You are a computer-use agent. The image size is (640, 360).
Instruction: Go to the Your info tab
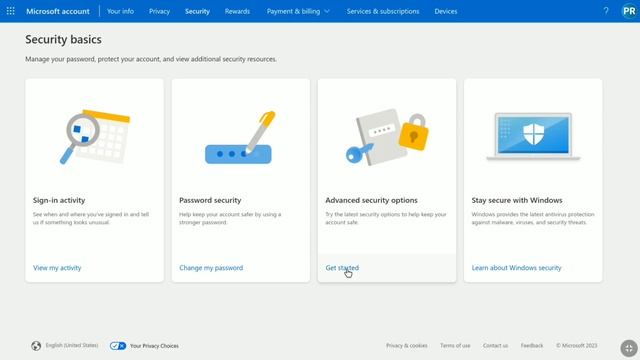click(x=120, y=11)
